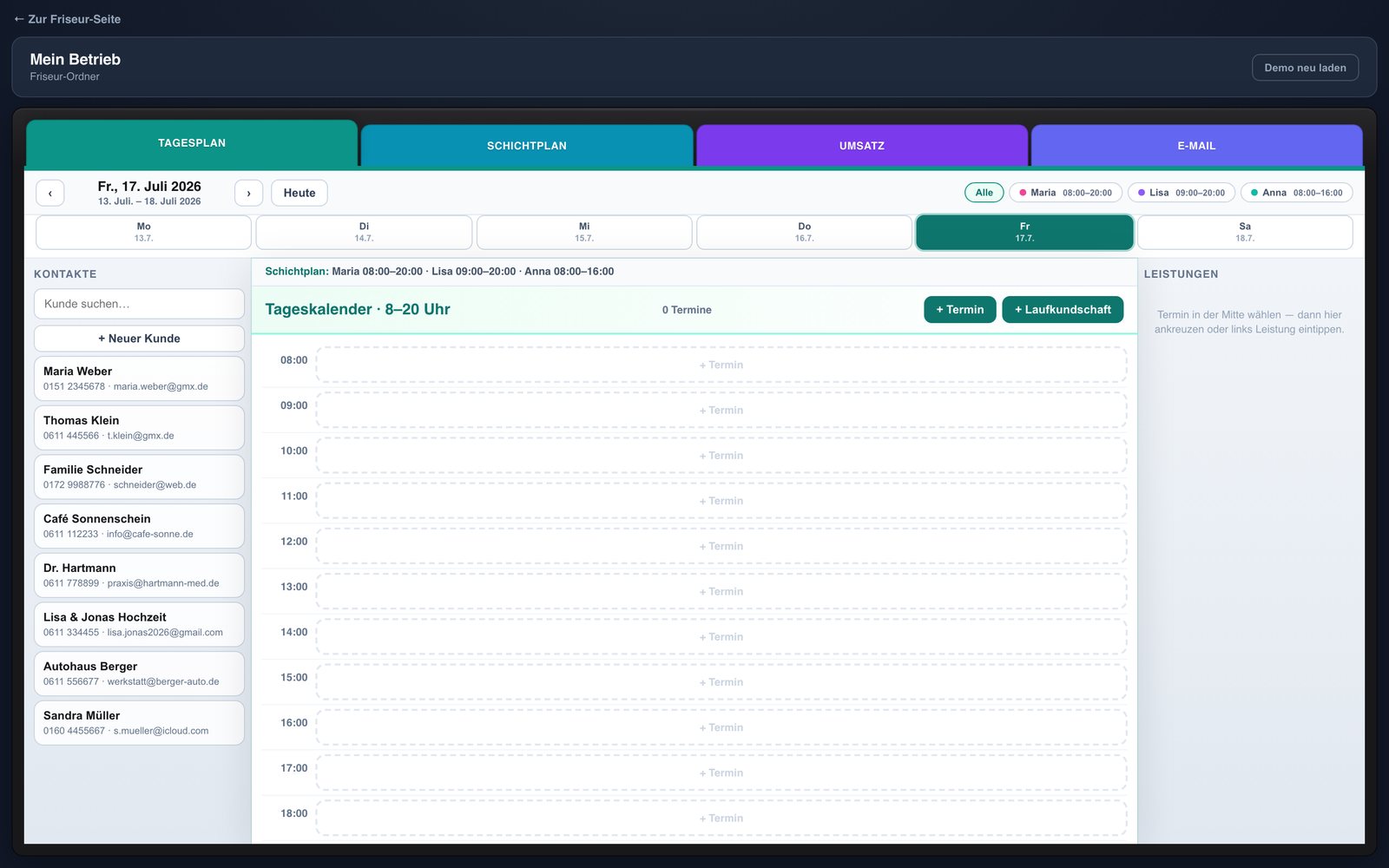Focus the Kunde suchen search field

point(139,304)
